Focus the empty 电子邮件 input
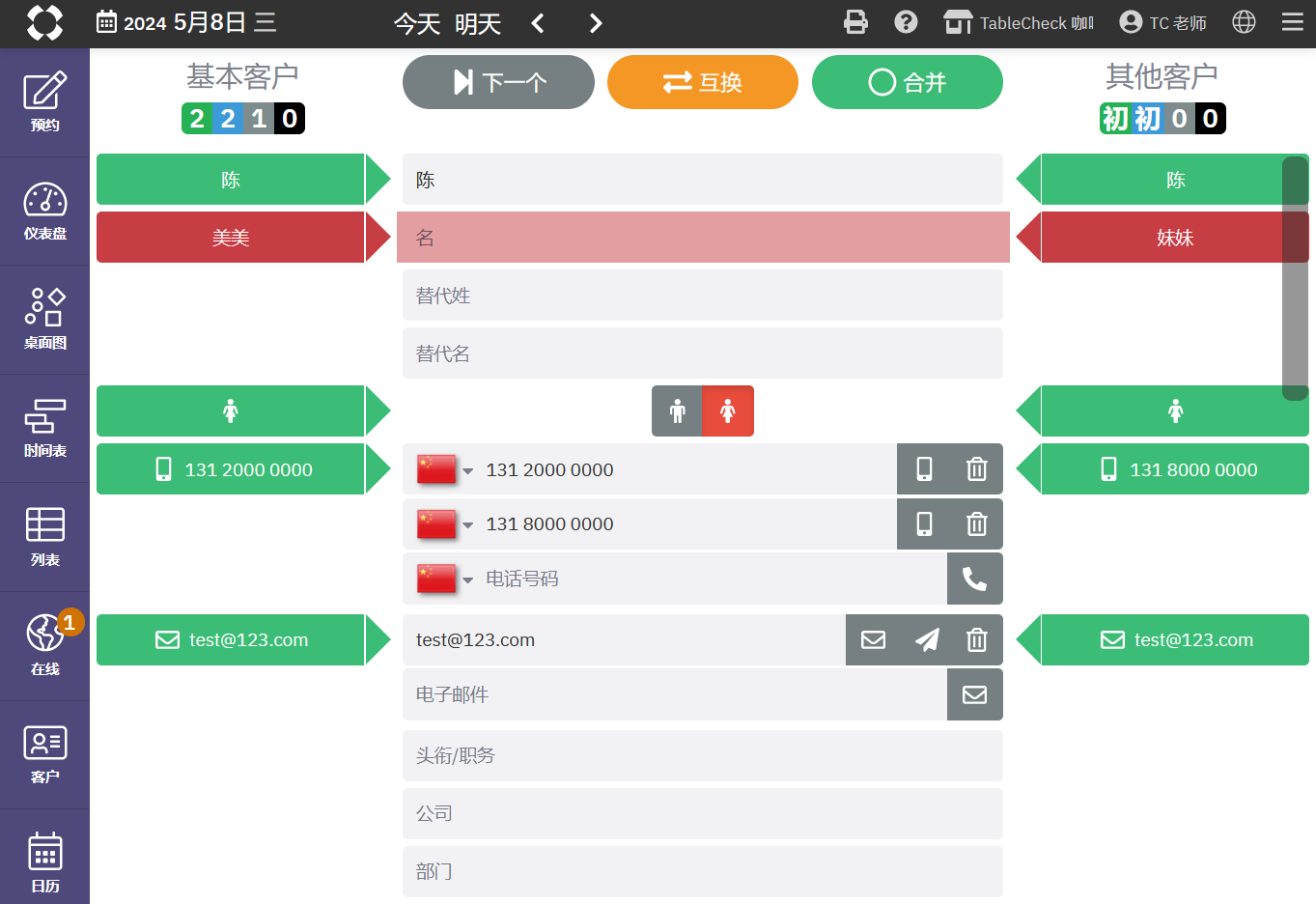This screenshot has width=1316, height=904. click(x=674, y=694)
